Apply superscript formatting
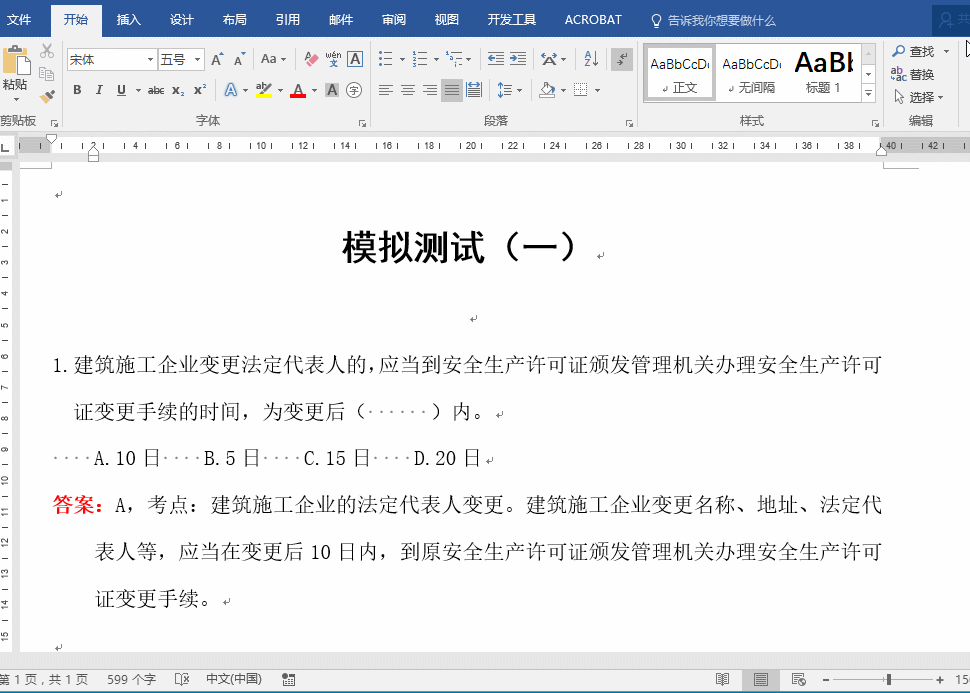 coord(200,90)
